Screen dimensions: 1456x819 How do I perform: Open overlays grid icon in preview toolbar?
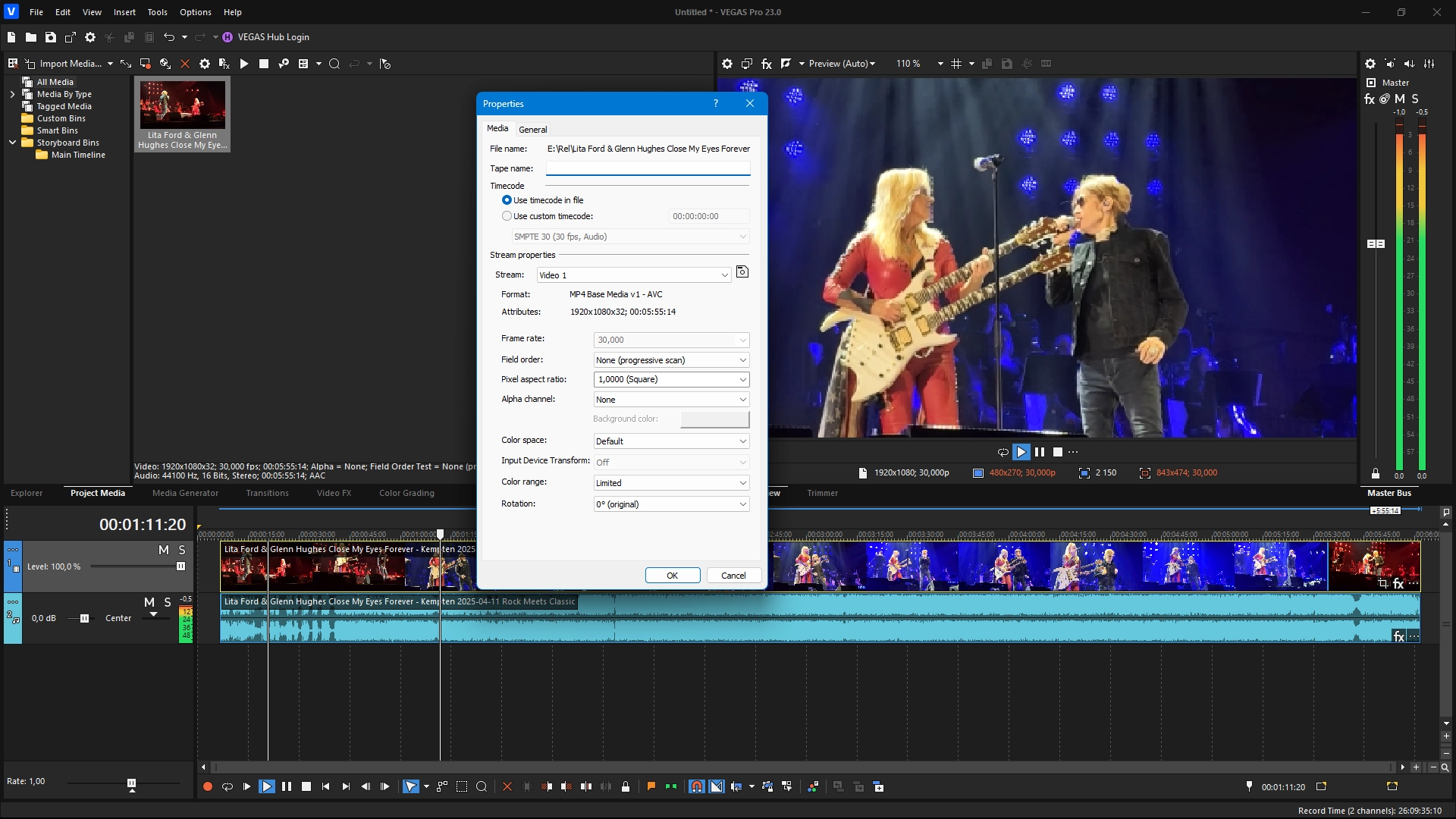point(956,64)
